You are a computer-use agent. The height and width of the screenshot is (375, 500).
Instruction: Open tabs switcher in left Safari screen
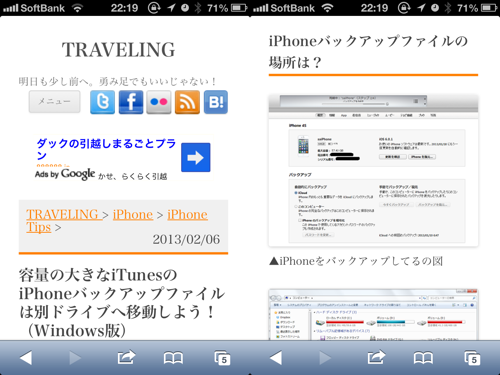point(222,358)
